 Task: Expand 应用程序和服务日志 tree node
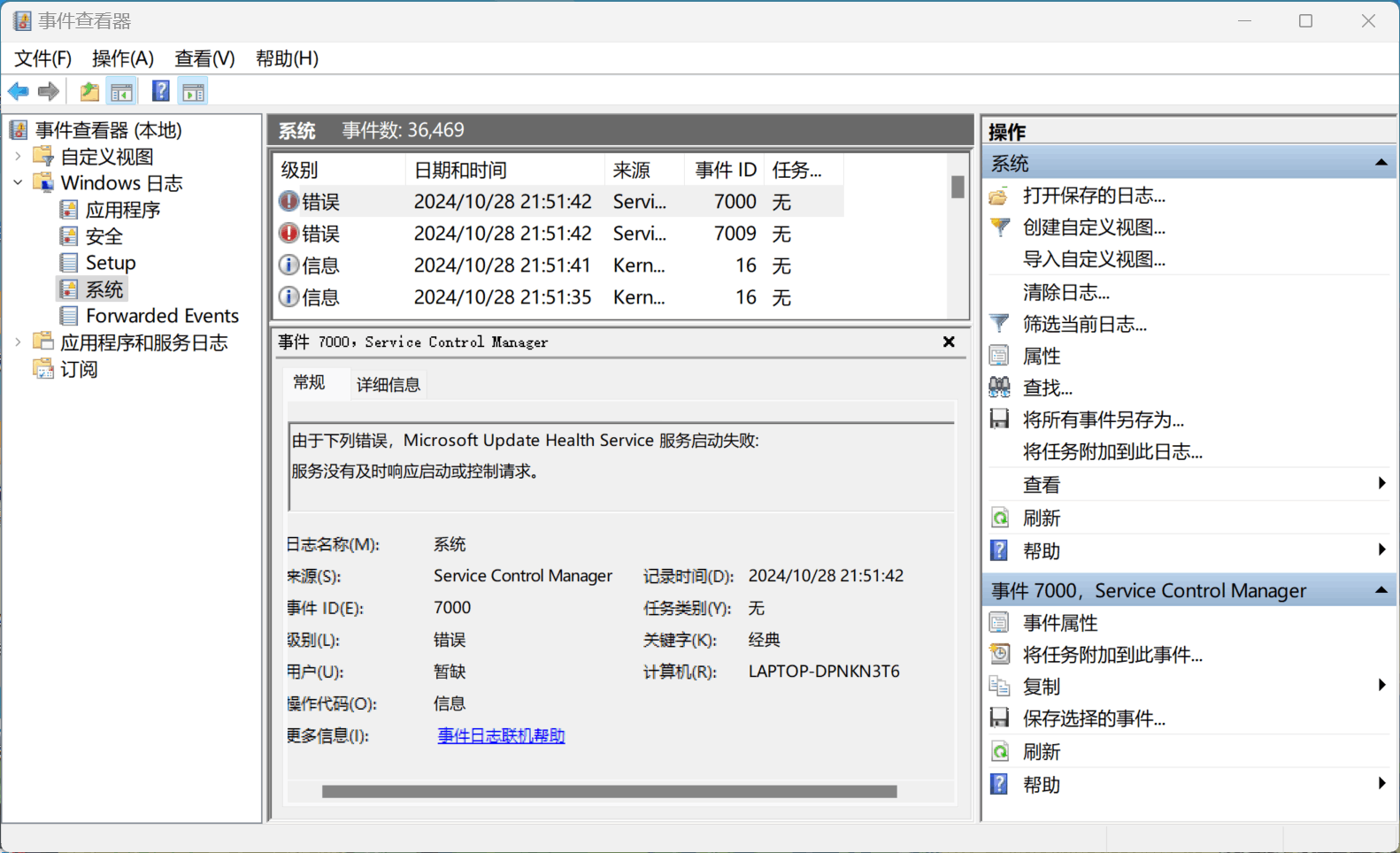click(x=18, y=342)
